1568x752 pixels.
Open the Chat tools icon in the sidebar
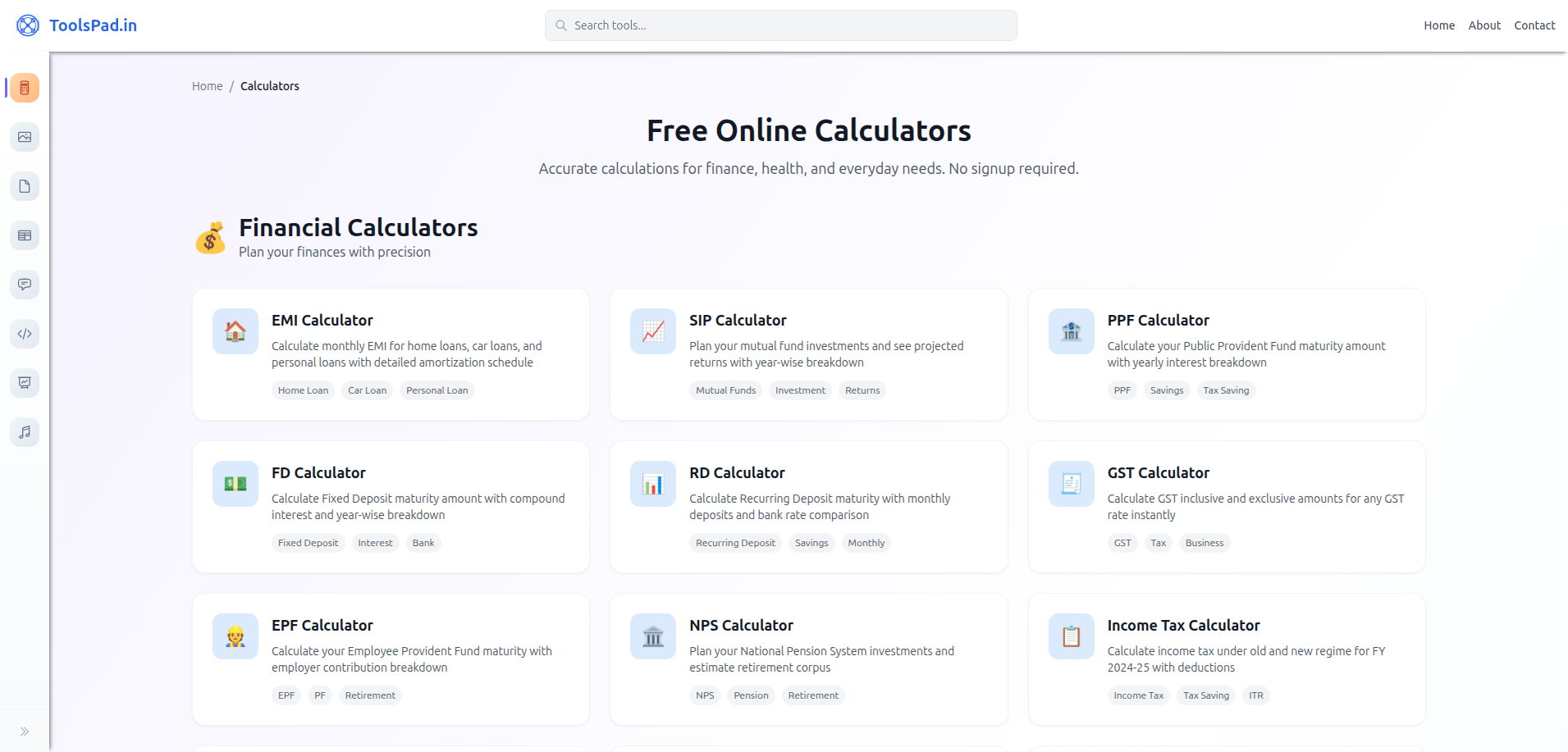coord(24,285)
